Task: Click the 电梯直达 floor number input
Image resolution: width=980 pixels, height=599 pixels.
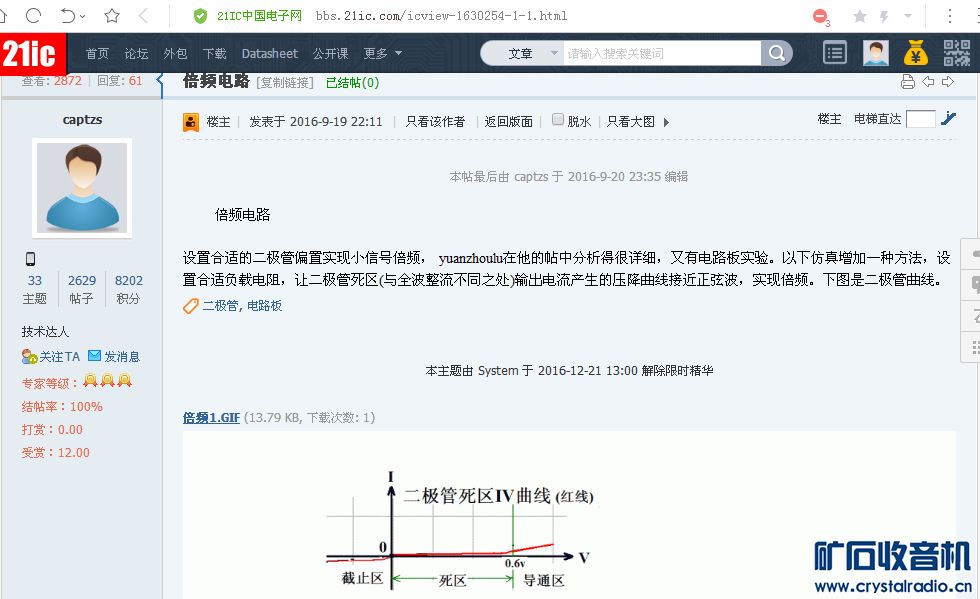Action: pos(921,119)
